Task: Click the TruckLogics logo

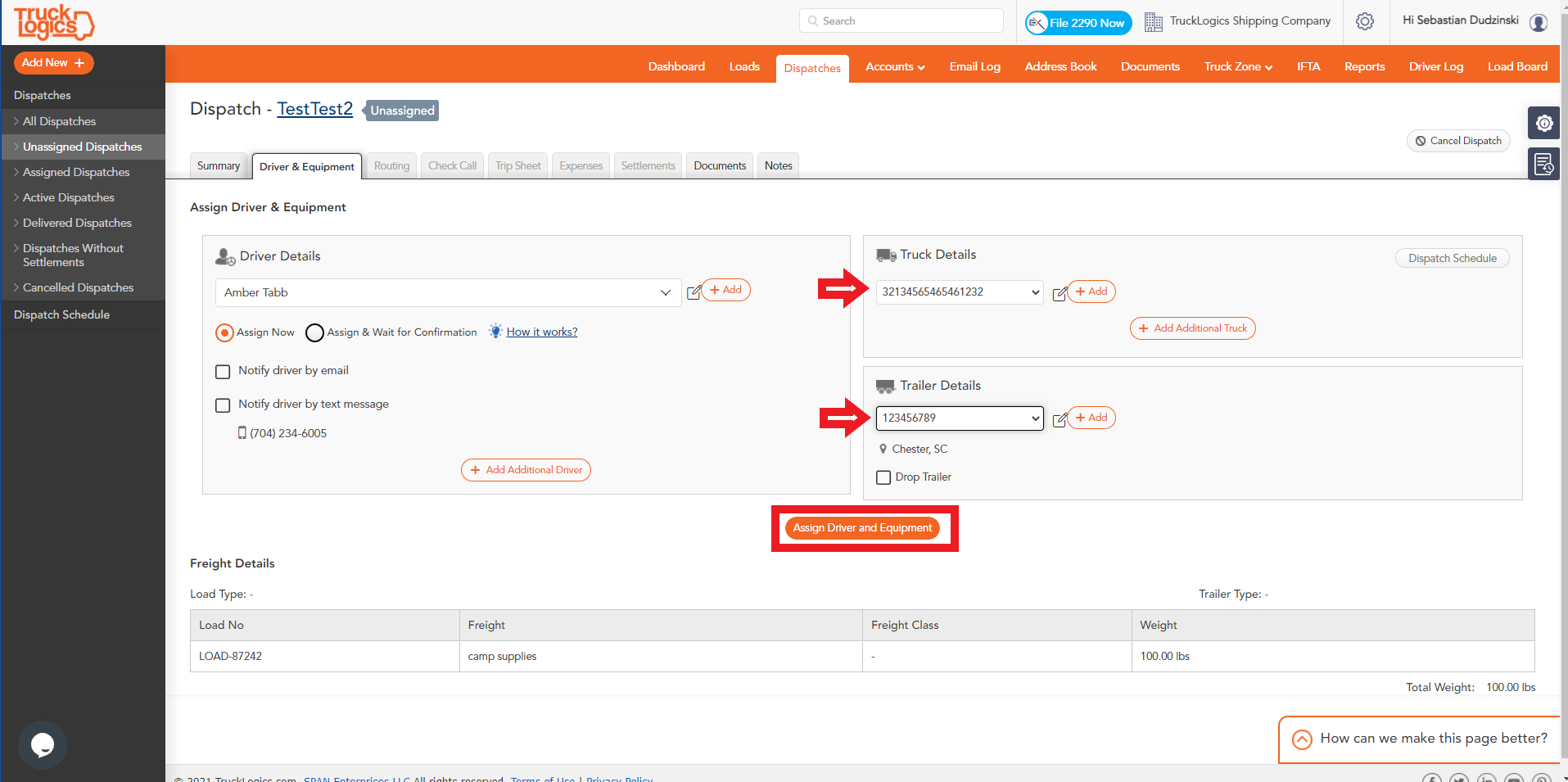Action: coord(54,22)
